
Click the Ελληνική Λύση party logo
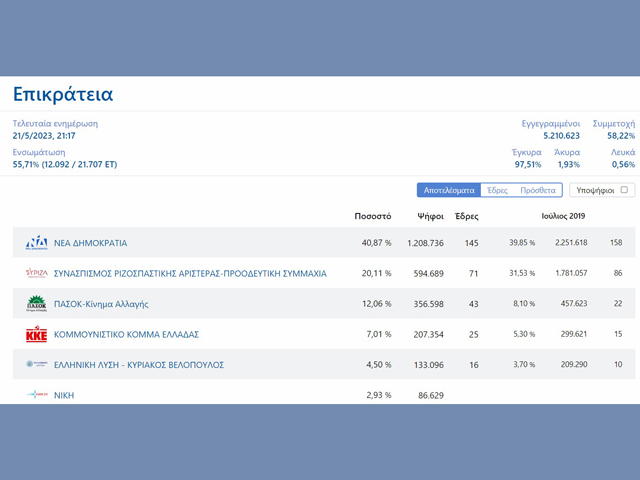36,365
